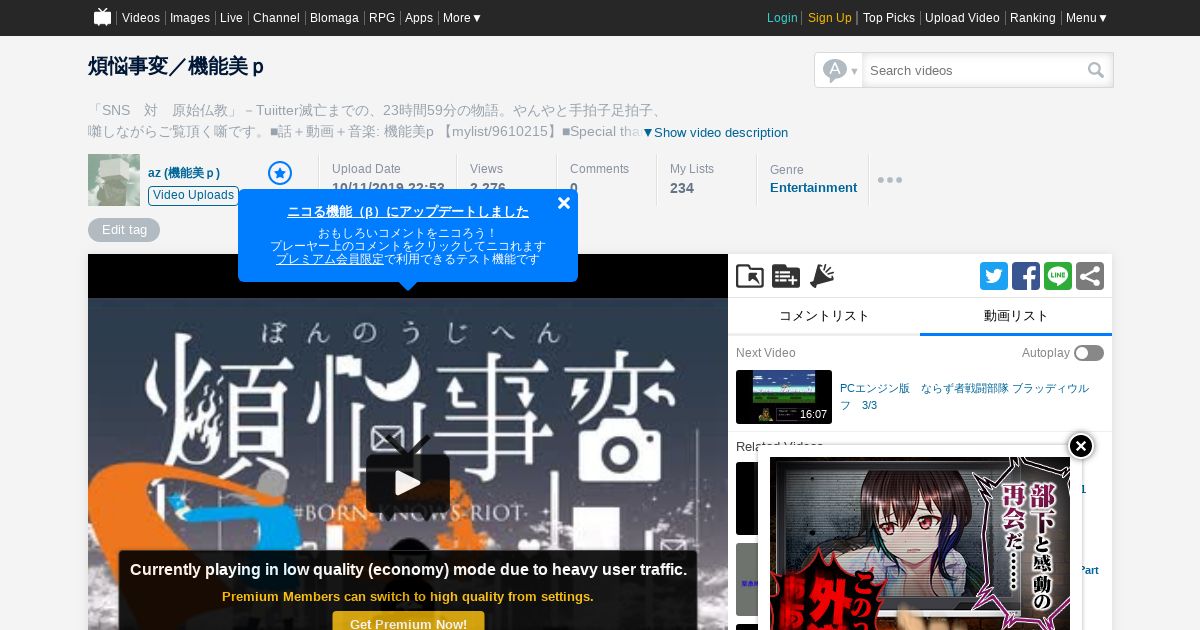Open the Upload Video page
Image resolution: width=1200 pixels, height=630 pixels.
point(962,18)
